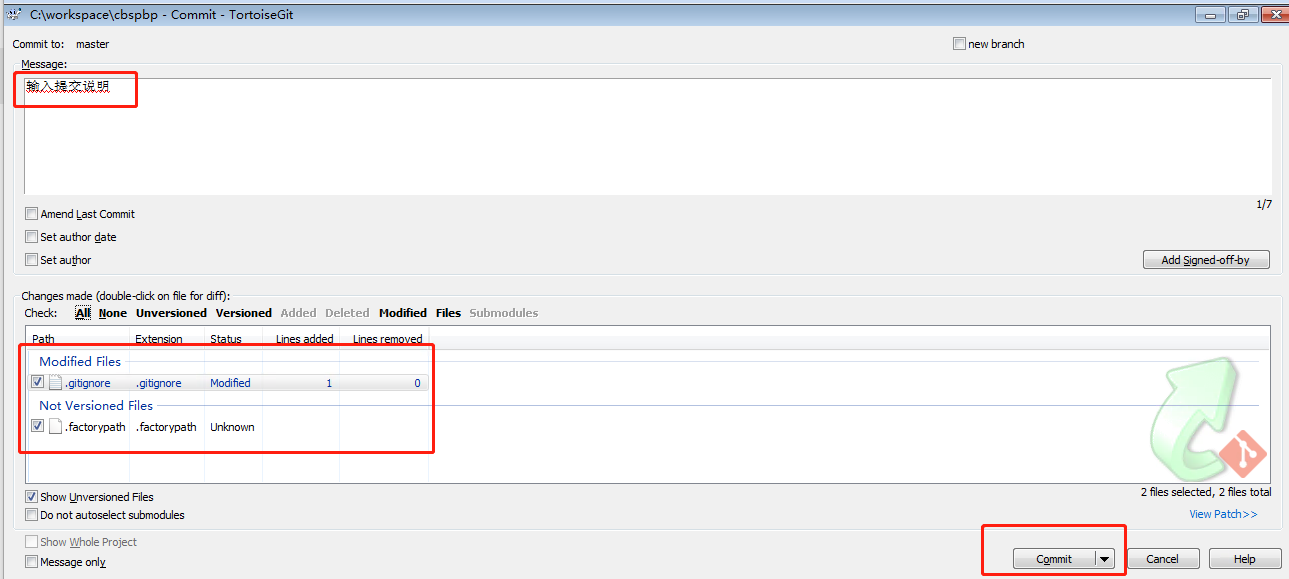The height and width of the screenshot is (579, 1289).
Task: Open the Commit button dropdown arrow
Action: [1104, 559]
